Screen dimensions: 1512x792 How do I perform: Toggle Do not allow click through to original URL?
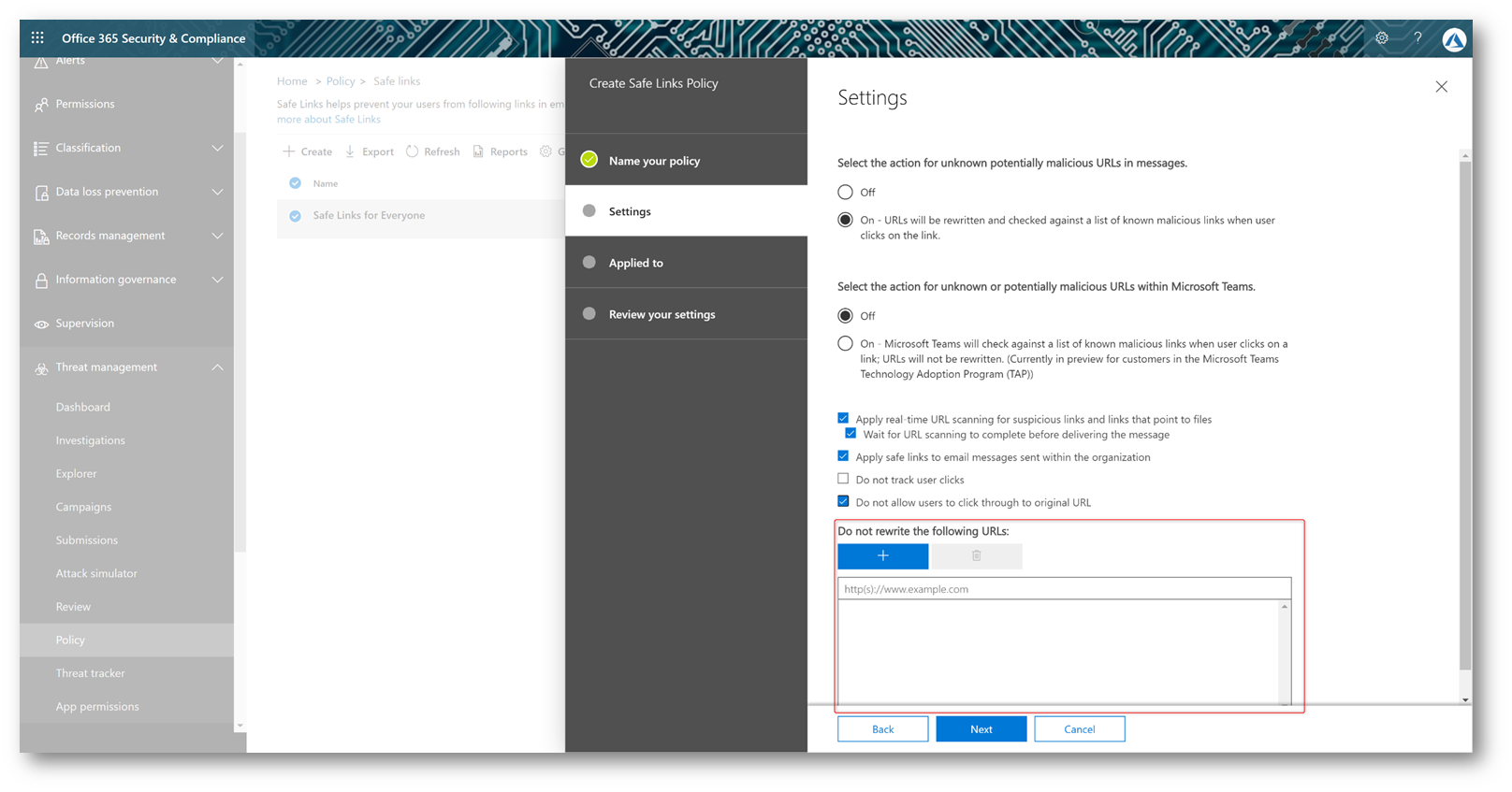[843, 501]
